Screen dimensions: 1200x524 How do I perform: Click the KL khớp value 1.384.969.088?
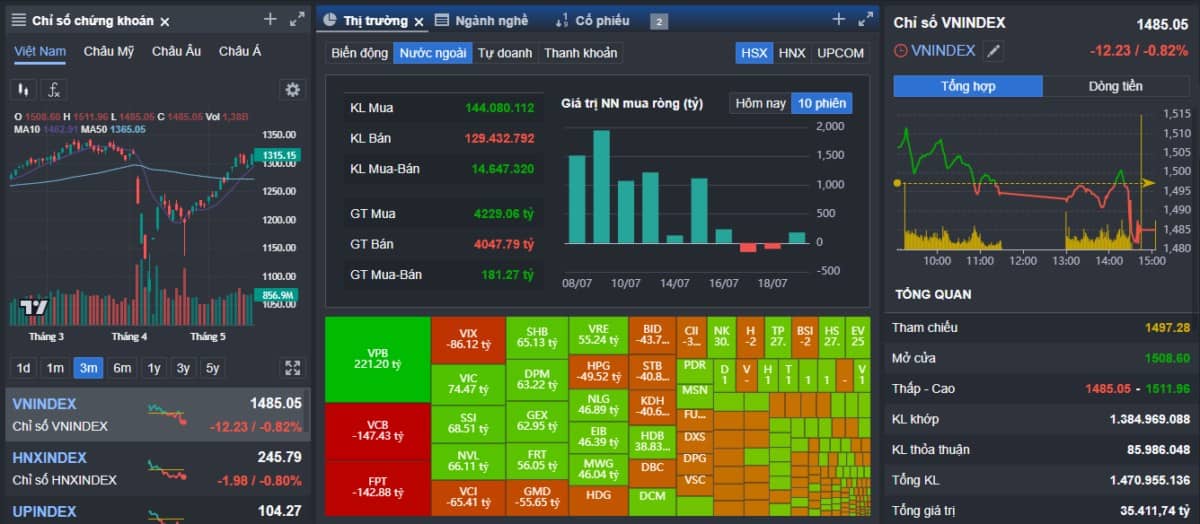point(1150,419)
